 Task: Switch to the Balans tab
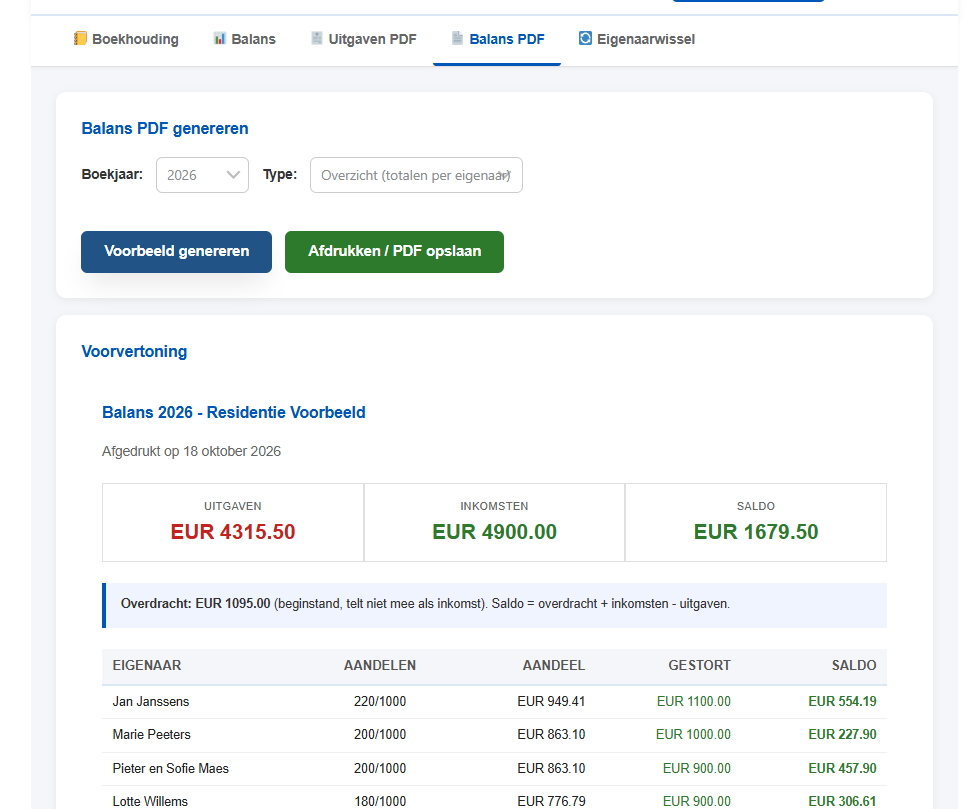click(244, 39)
